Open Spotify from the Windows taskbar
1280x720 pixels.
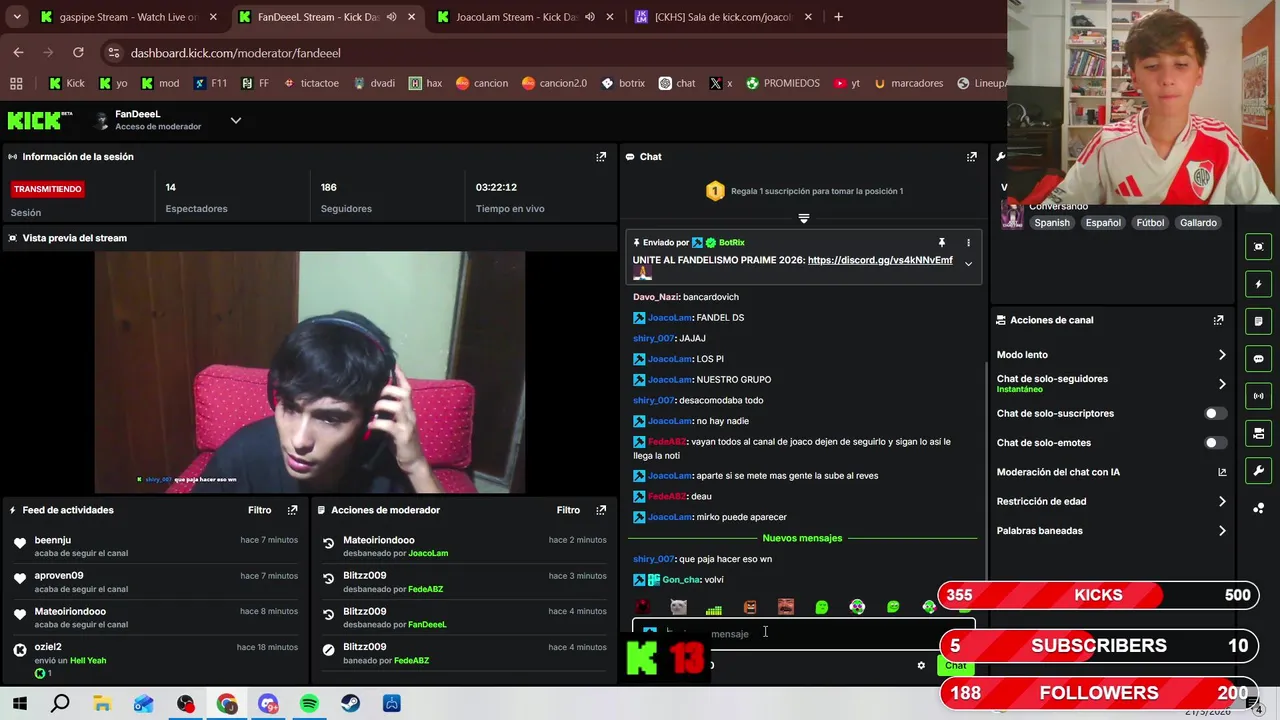tap(309, 704)
